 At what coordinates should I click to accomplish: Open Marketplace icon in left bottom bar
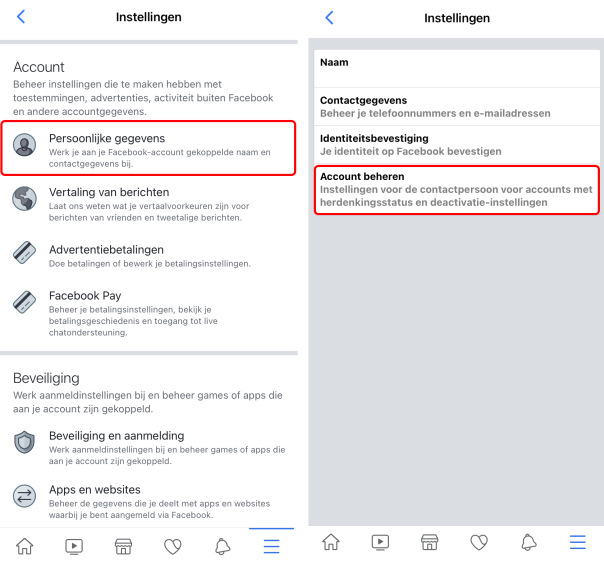click(x=123, y=546)
